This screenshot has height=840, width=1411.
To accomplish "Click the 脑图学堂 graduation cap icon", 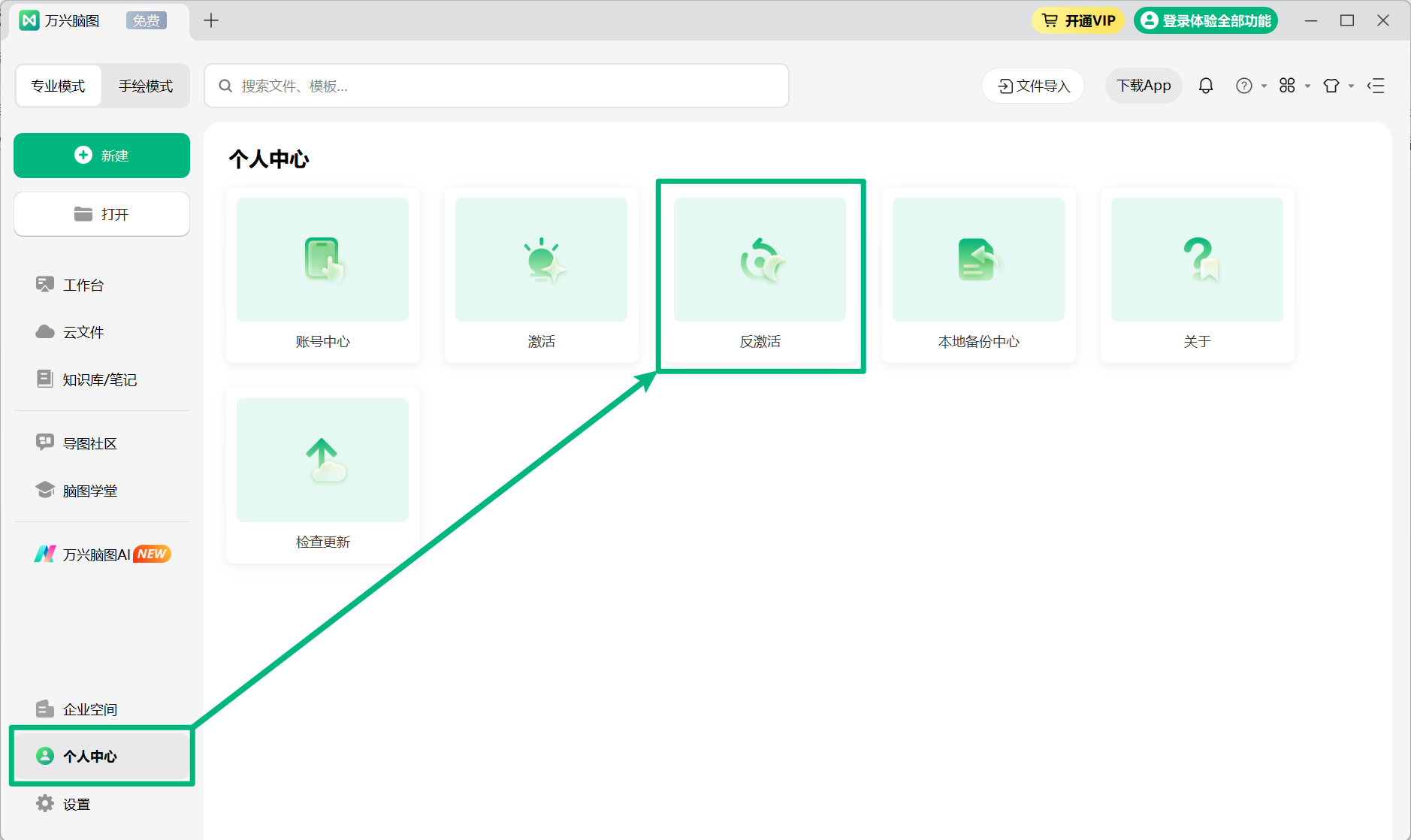I will [x=45, y=490].
